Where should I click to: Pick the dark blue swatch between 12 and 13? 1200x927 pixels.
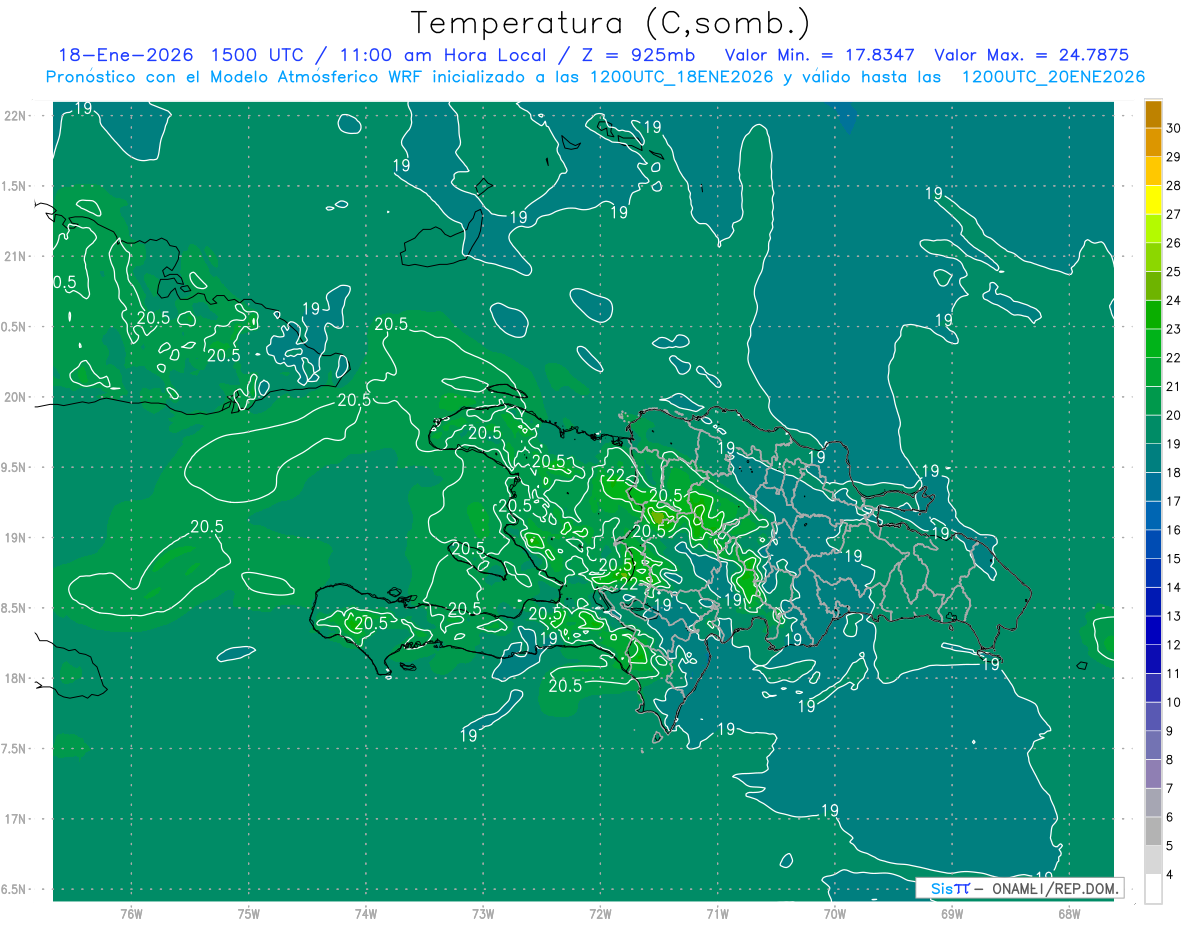1154,630
